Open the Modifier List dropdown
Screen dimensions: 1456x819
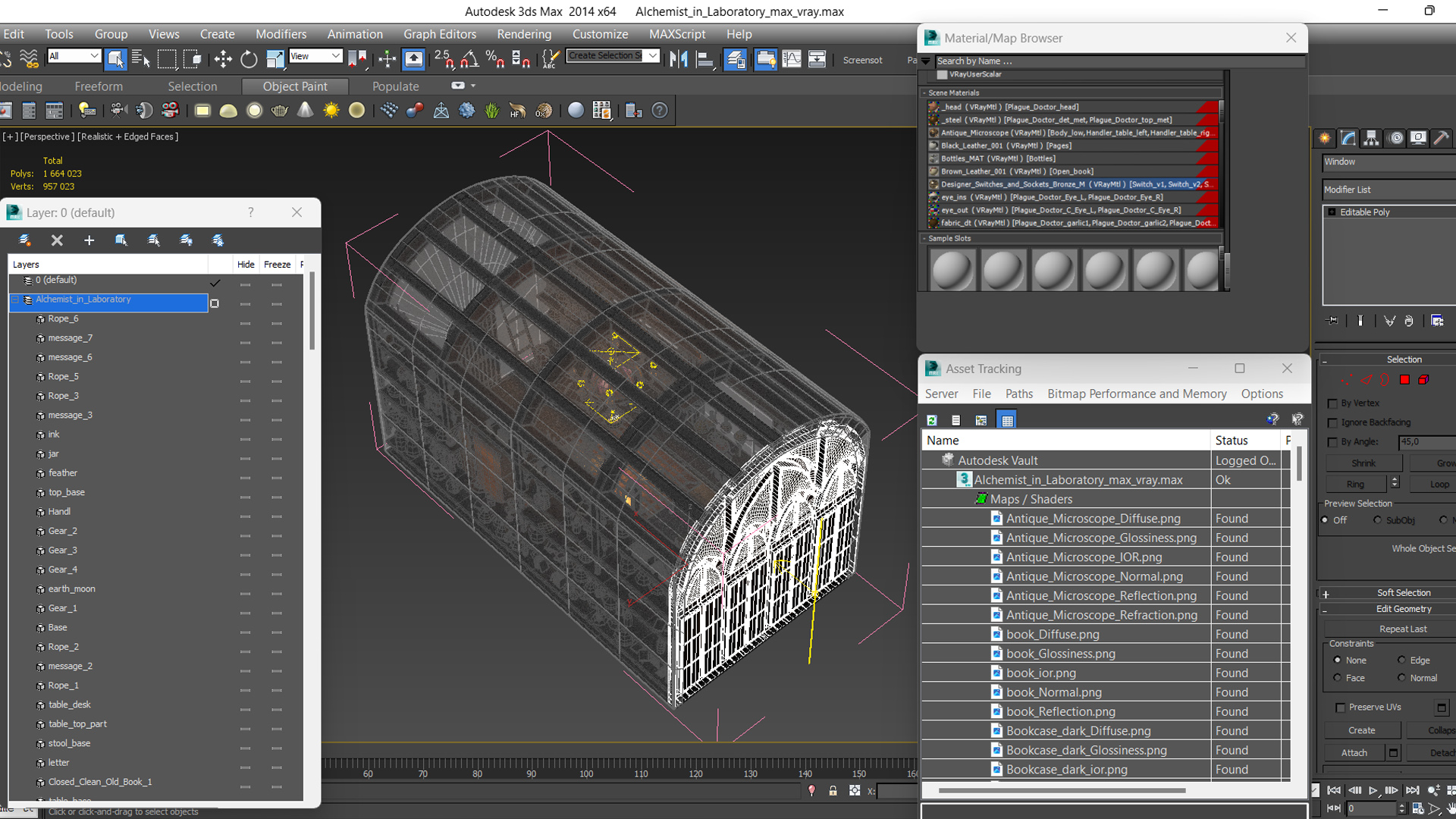click(1389, 190)
